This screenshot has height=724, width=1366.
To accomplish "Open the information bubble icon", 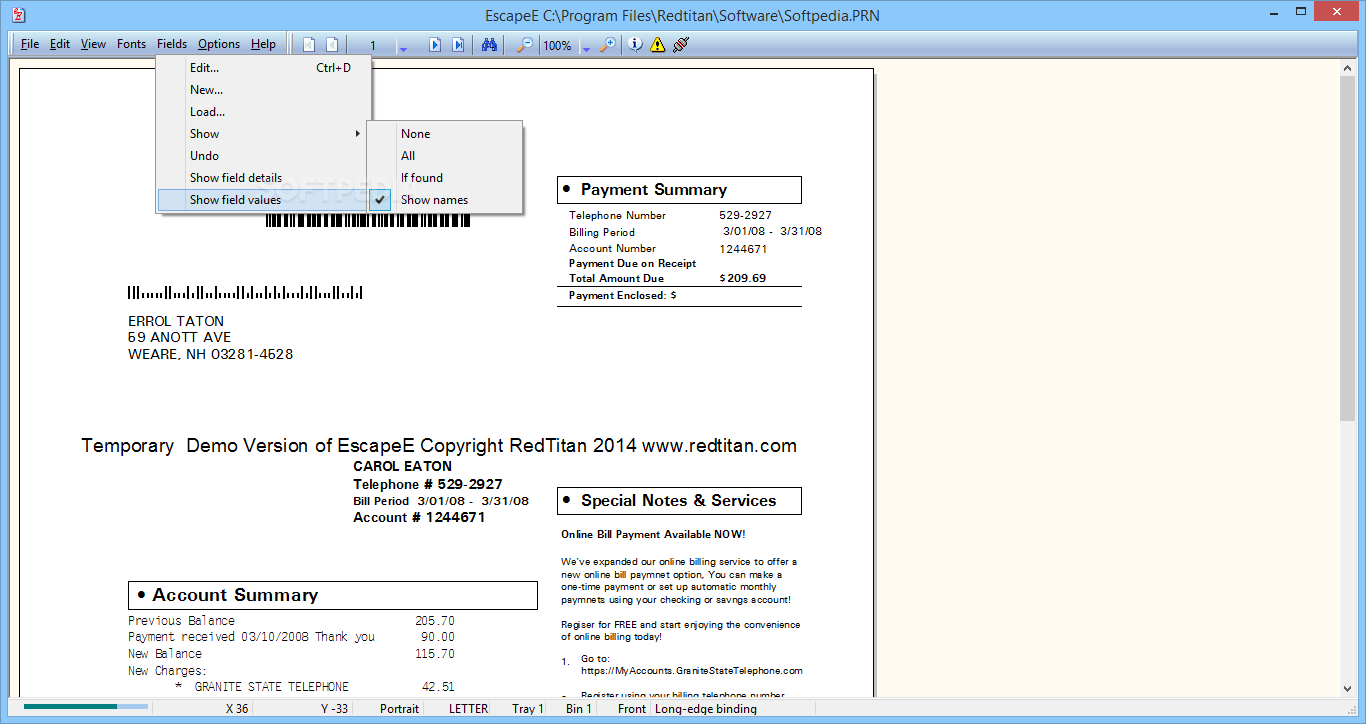I will point(635,44).
